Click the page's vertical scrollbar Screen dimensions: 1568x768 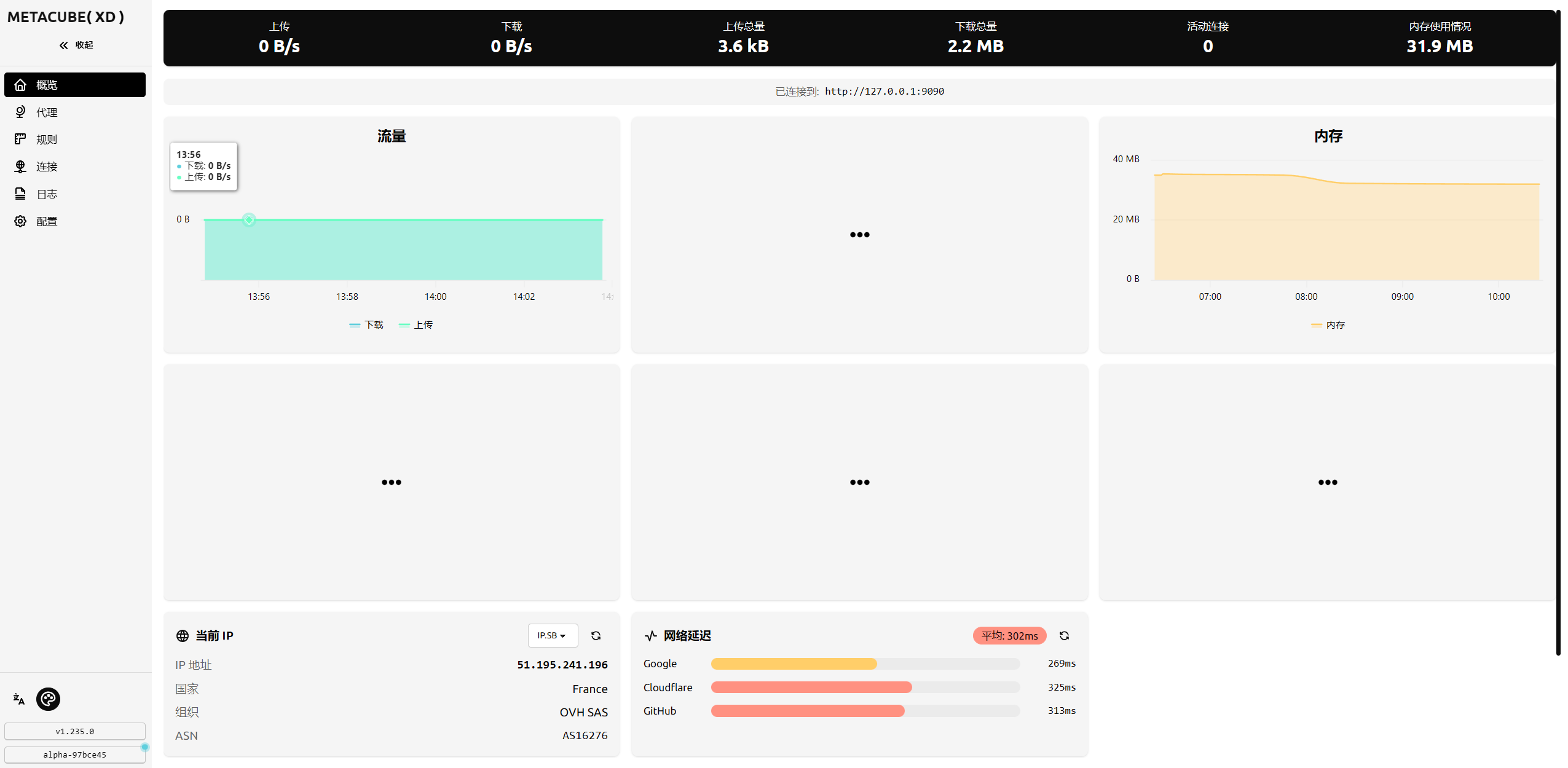[x=1558, y=332]
